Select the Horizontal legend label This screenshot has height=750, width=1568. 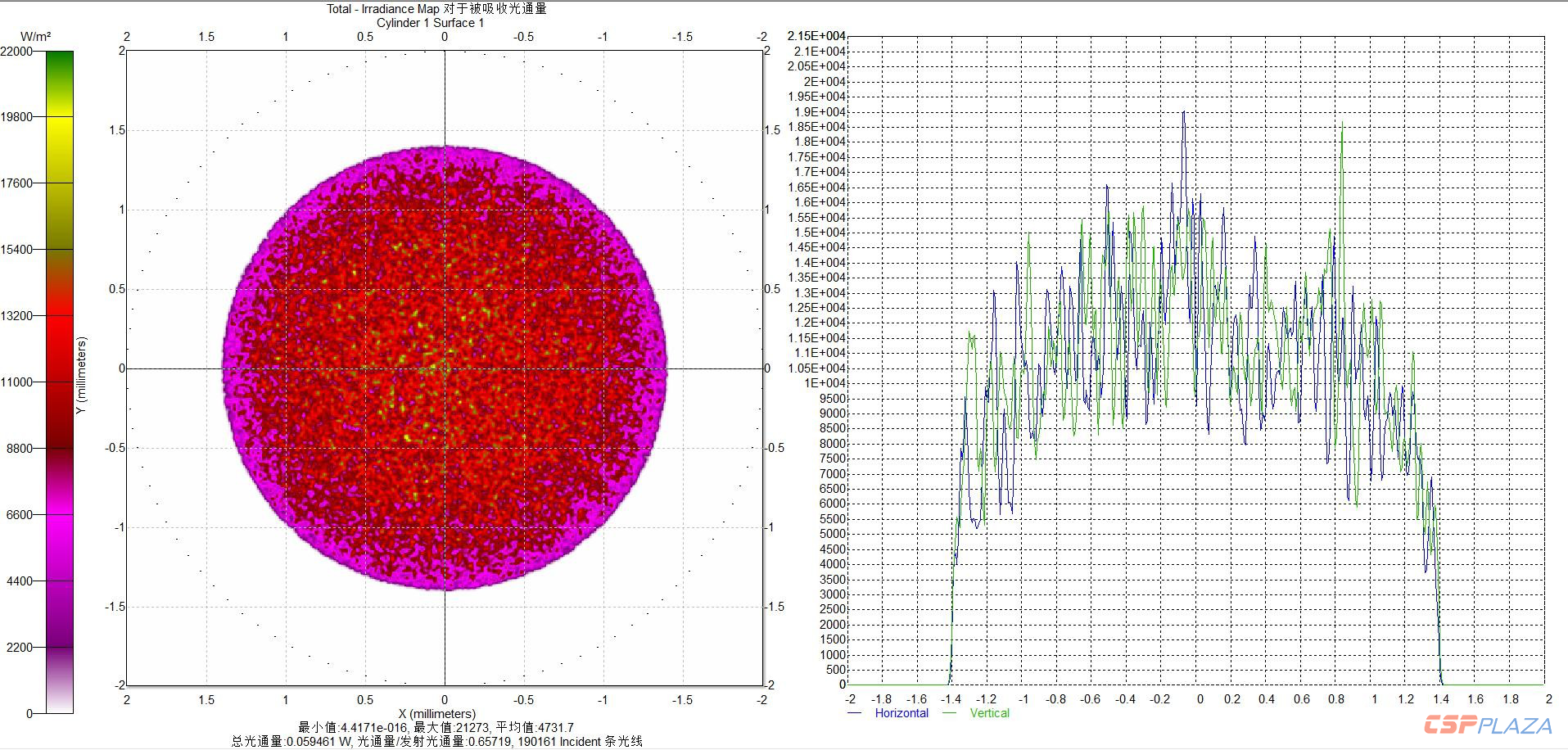point(901,713)
